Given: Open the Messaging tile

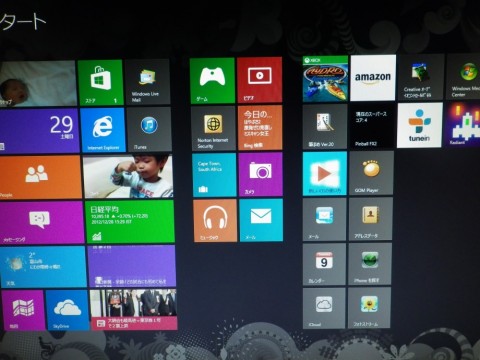Looking at the screenshot, I should [x=42, y=223].
